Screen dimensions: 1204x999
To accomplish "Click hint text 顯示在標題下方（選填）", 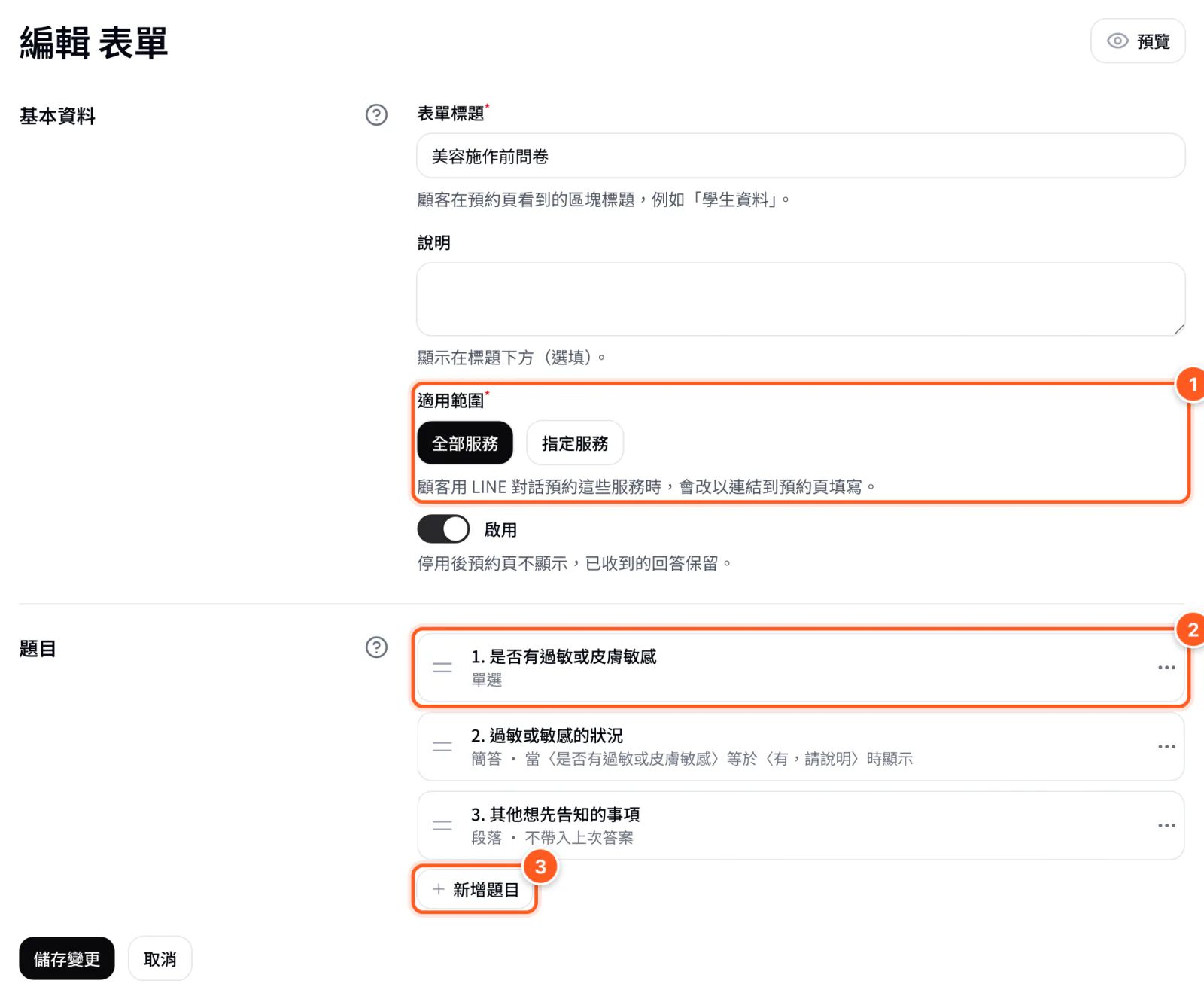I will [x=511, y=357].
